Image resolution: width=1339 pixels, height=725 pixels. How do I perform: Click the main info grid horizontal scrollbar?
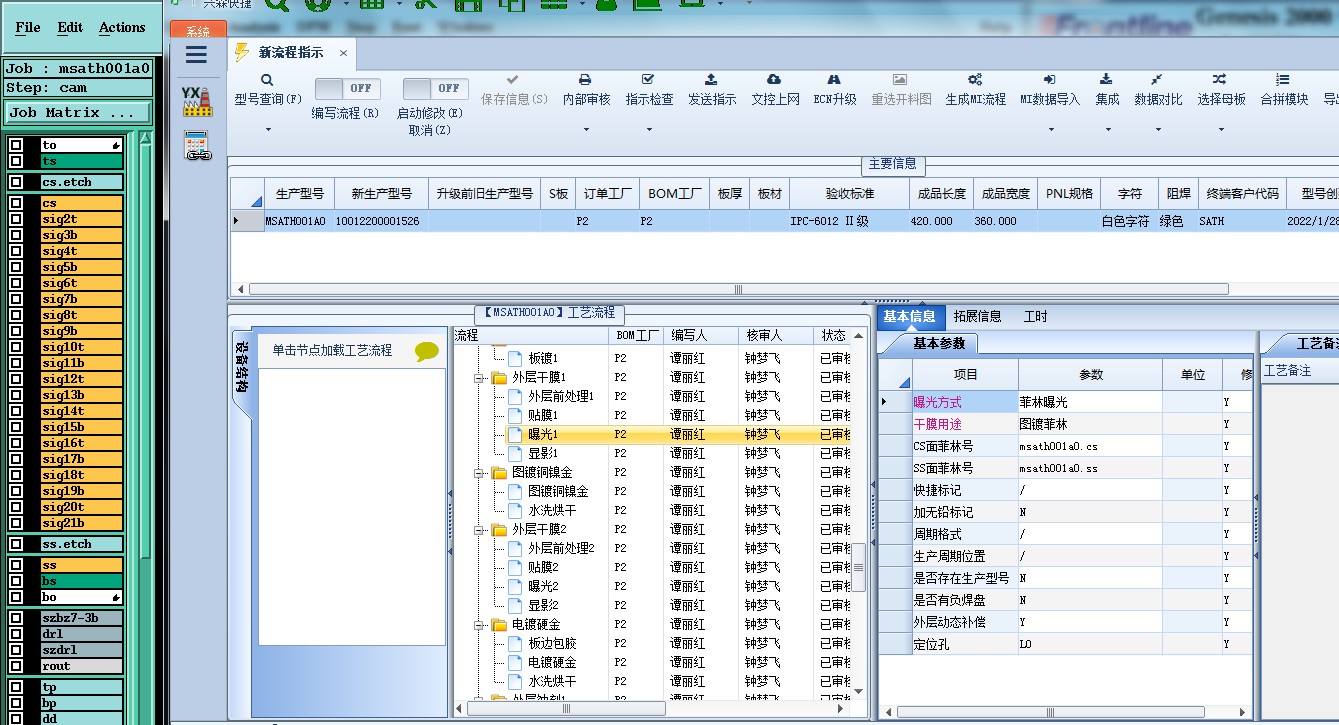pyautogui.click(x=738, y=289)
